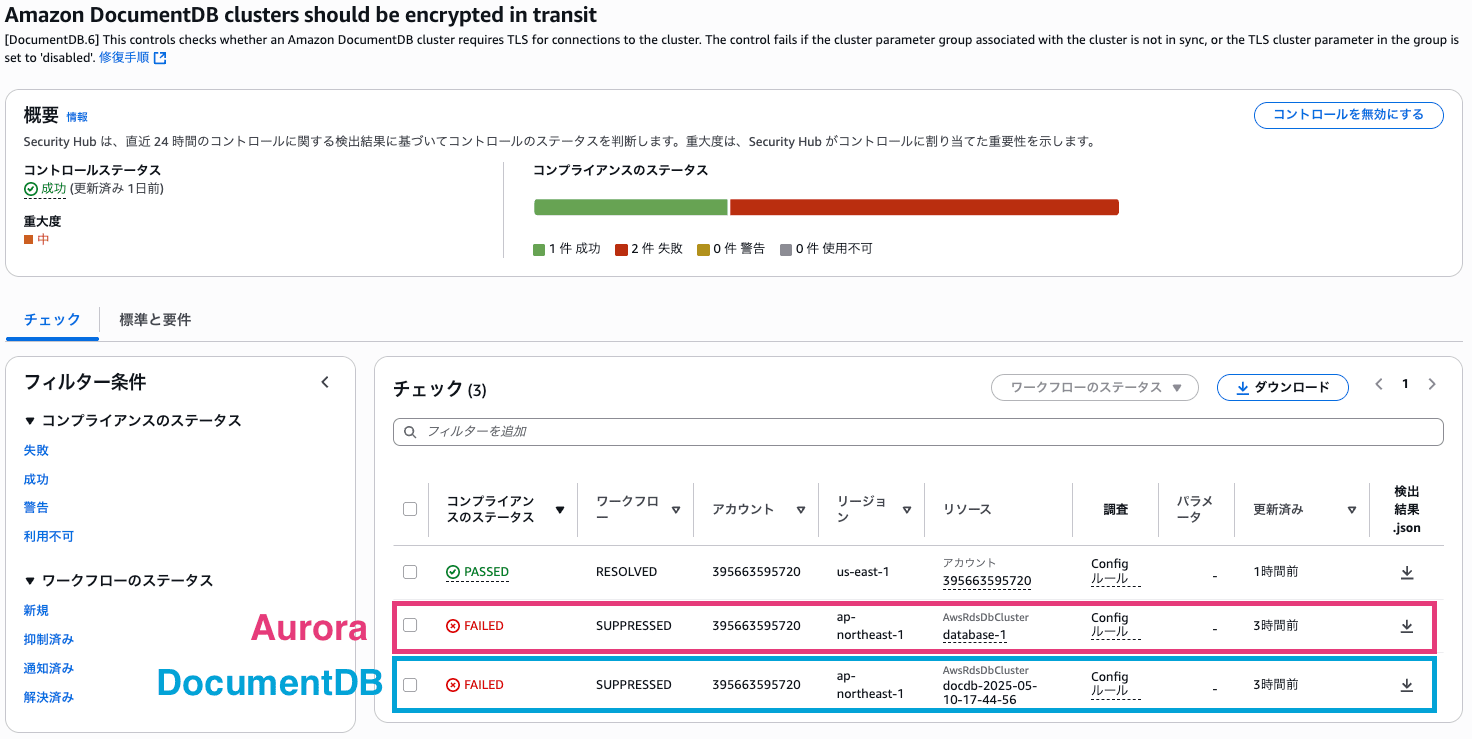
Task: Click SUPPRESSED in the database-1 row
Action: pos(634,626)
